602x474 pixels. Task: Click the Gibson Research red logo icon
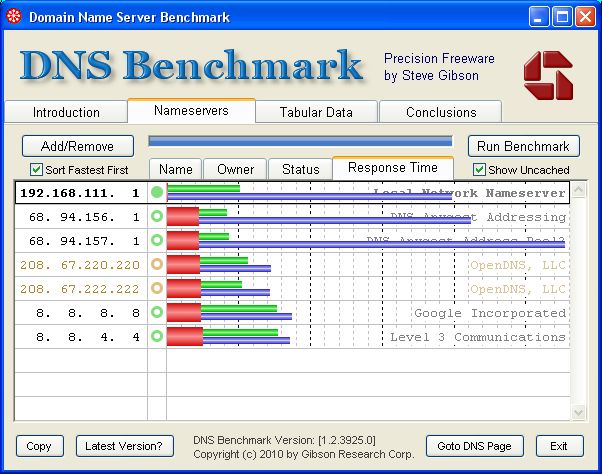click(x=547, y=74)
